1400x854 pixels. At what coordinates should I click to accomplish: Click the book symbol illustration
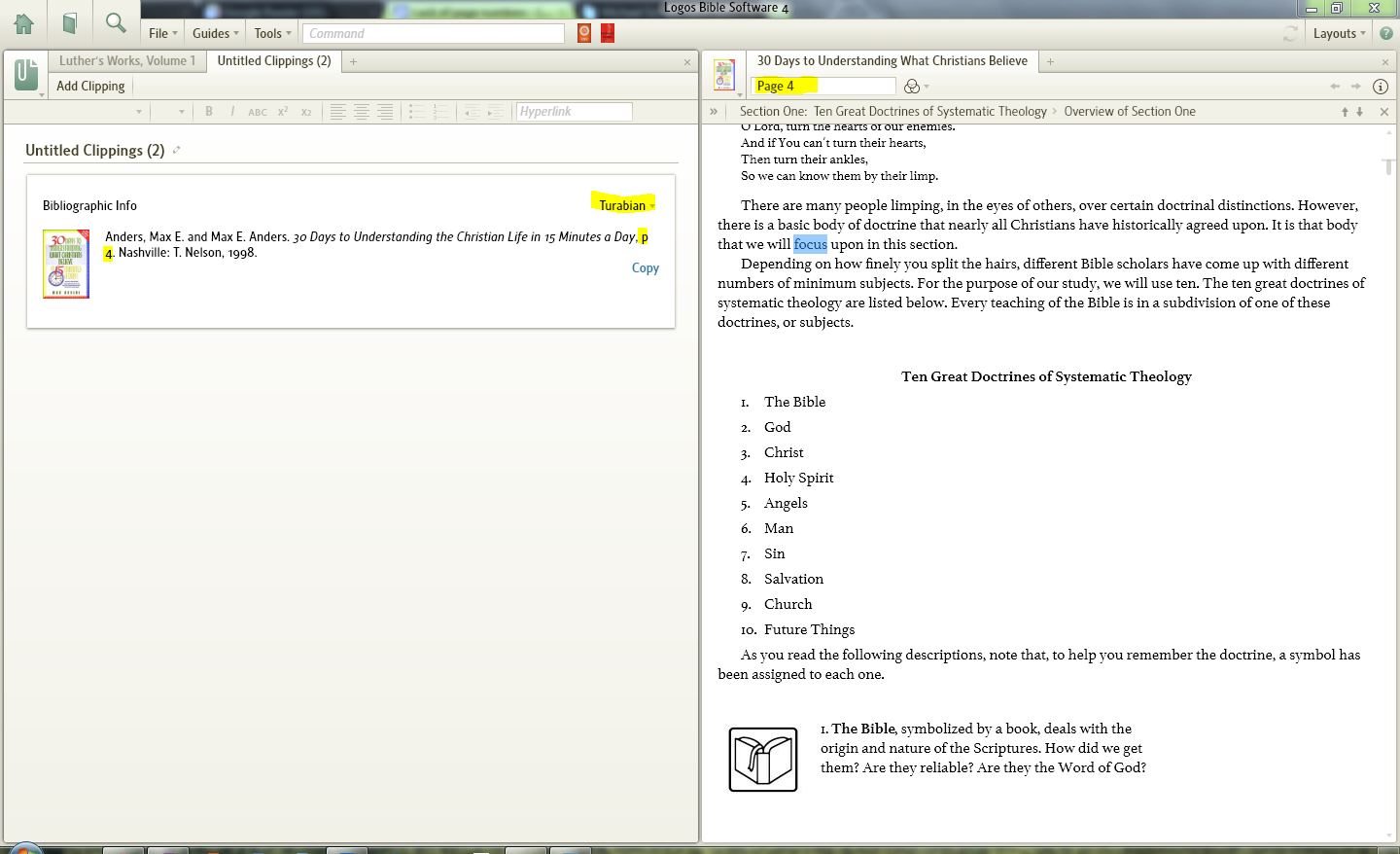tap(763, 759)
